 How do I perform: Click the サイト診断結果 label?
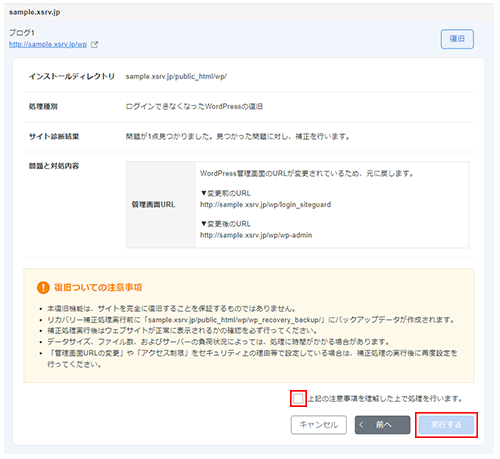(x=54, y=136)
